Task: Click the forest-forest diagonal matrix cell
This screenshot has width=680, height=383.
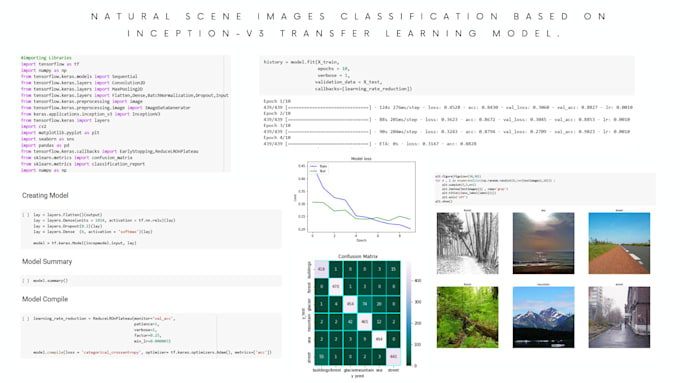Action: tap(336, 287)
